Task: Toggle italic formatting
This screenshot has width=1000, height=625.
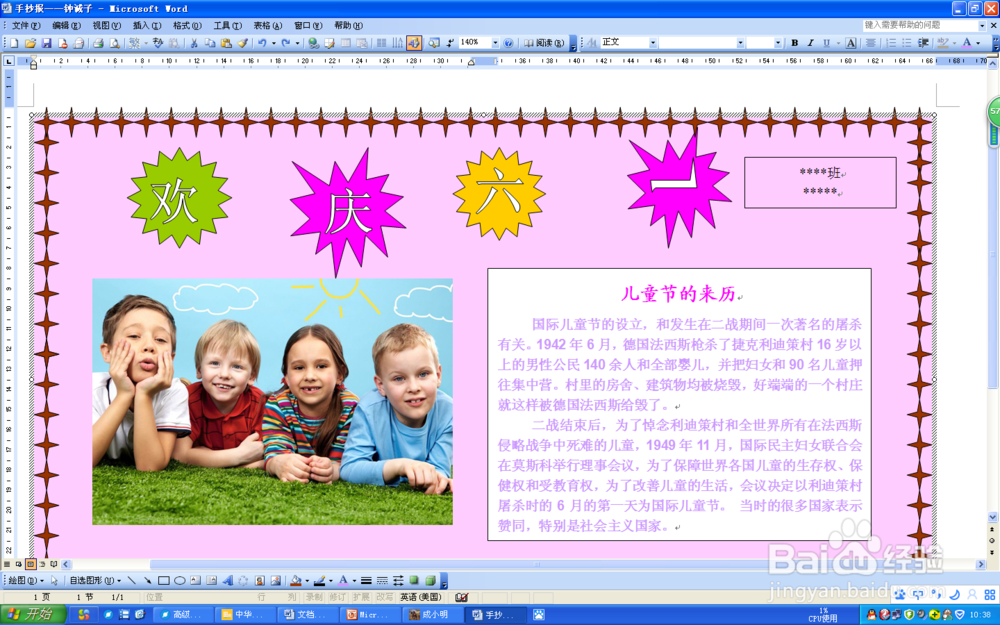Action: 809,42
